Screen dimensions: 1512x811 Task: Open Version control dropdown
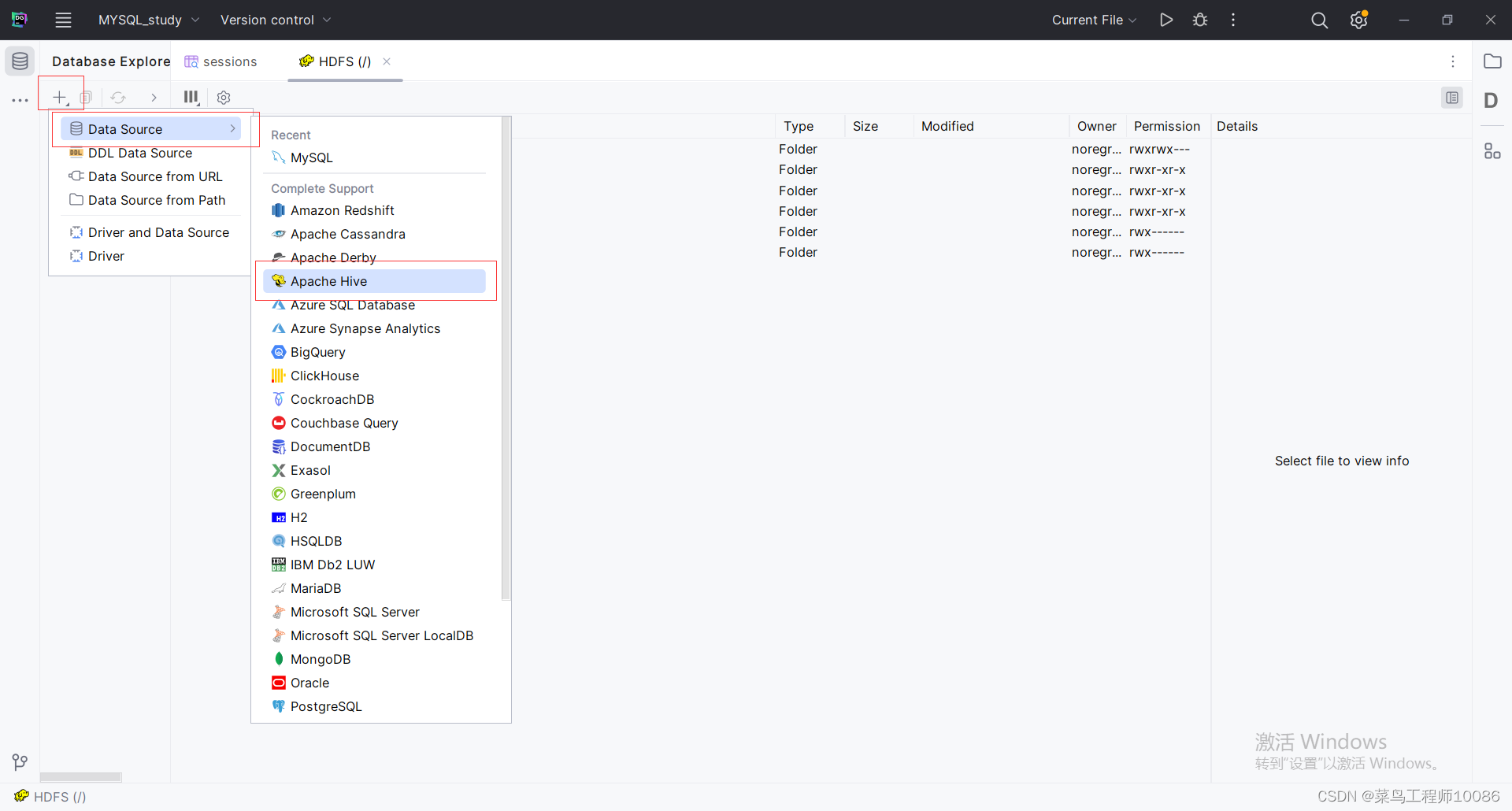(x=276, y=20)
